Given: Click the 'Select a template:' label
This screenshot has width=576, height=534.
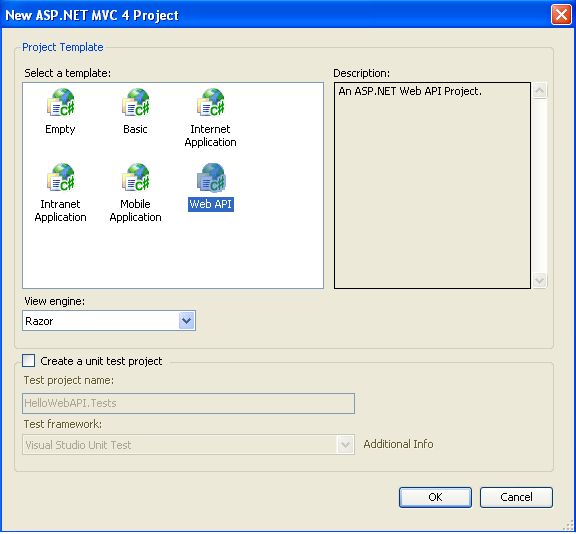Looking at the screenshot, I should (x=68, y=73).
